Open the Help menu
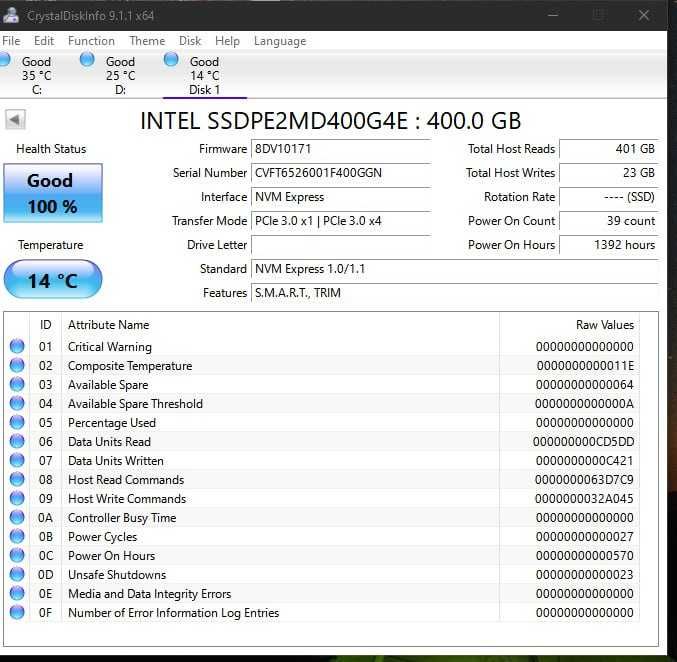The width and height of the screenshot is (677, 662). (228, 41)
